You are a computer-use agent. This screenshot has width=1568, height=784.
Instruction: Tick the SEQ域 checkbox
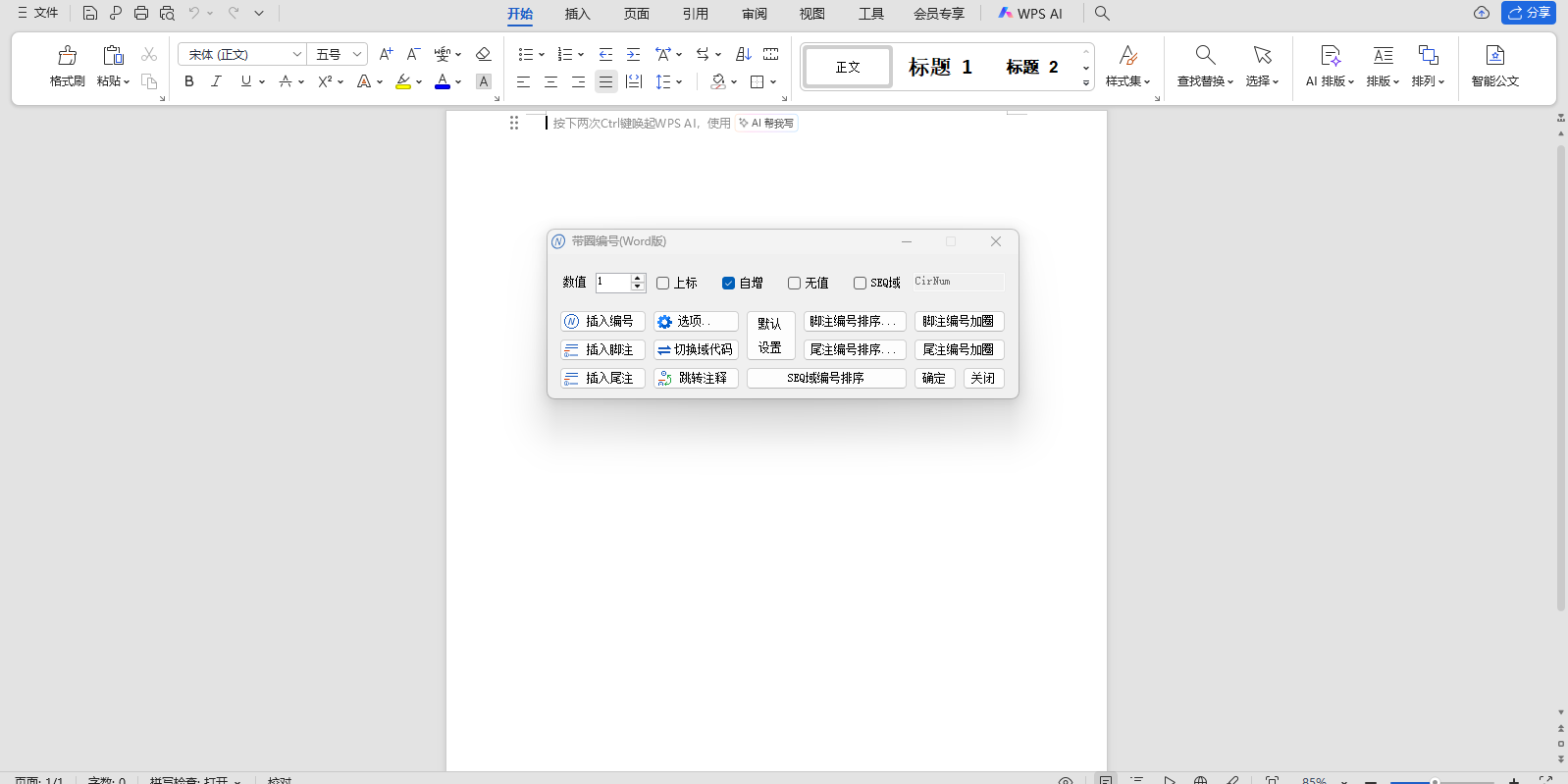pos(860,284)
